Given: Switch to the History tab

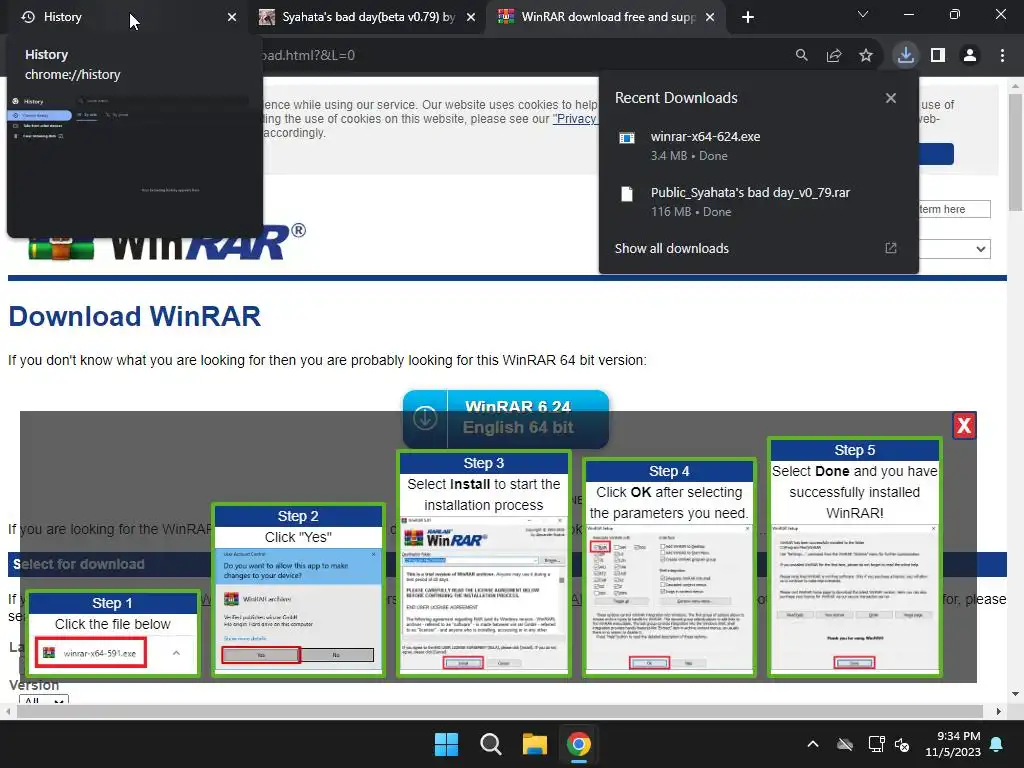Looking at the screenshot, I should 124,17.
